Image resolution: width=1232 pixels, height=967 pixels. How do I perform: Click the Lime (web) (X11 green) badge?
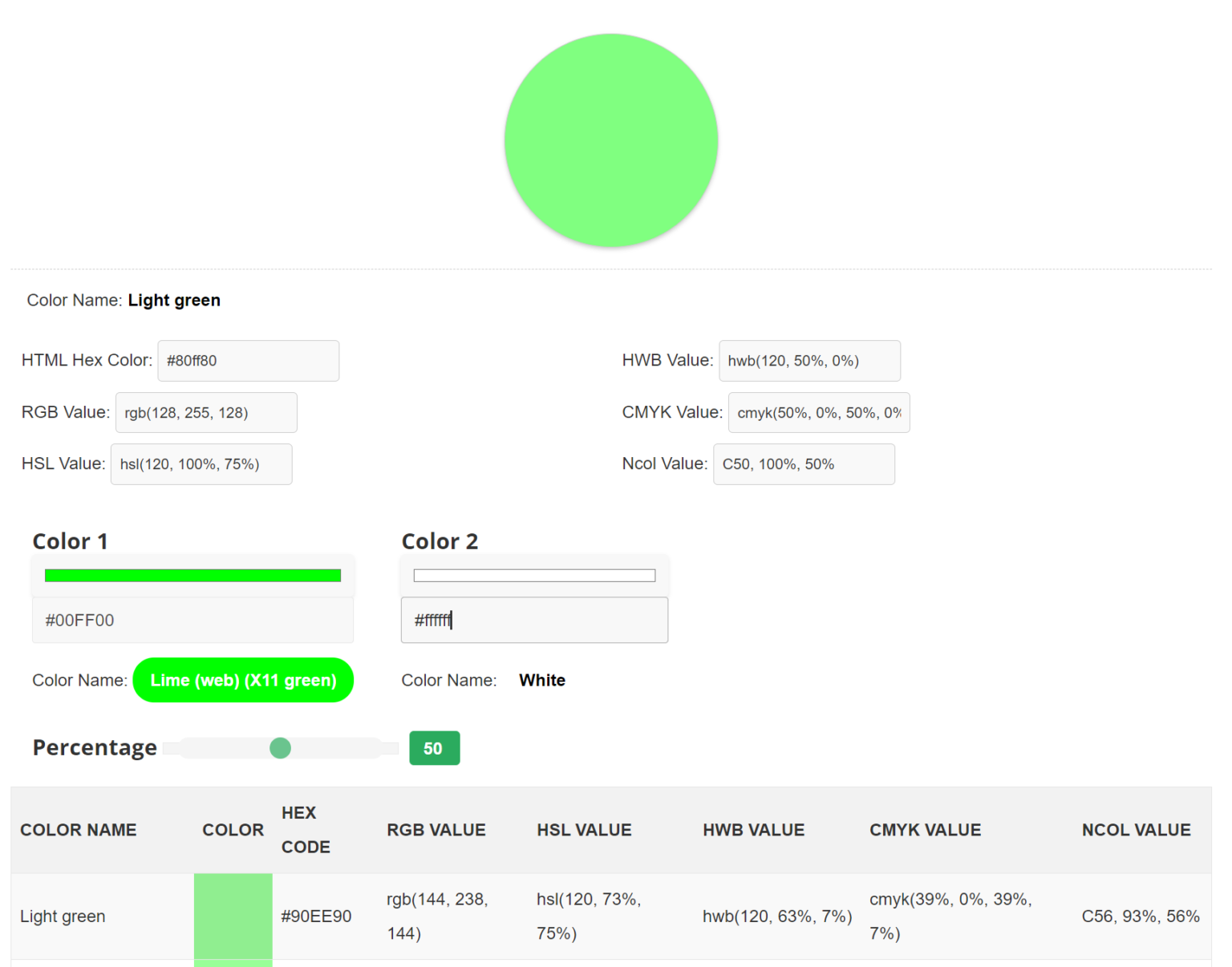tap(243, 680)
